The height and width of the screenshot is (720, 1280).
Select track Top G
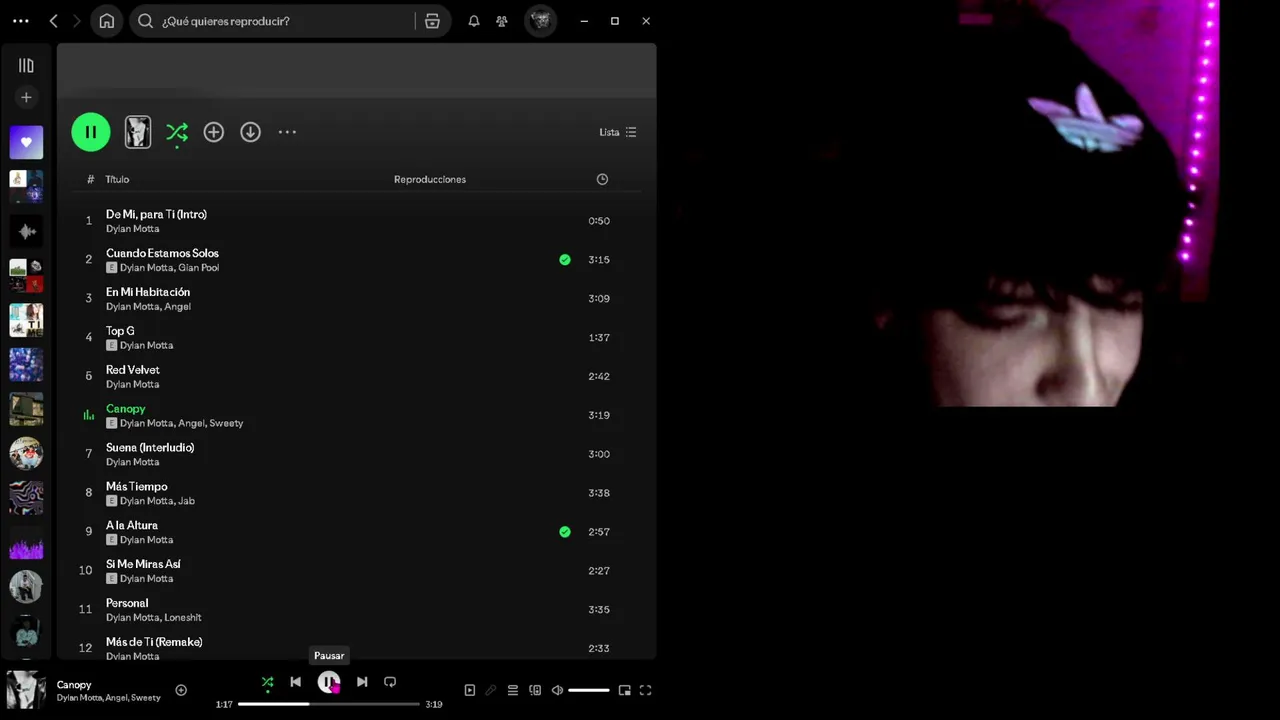coord(120,331)
